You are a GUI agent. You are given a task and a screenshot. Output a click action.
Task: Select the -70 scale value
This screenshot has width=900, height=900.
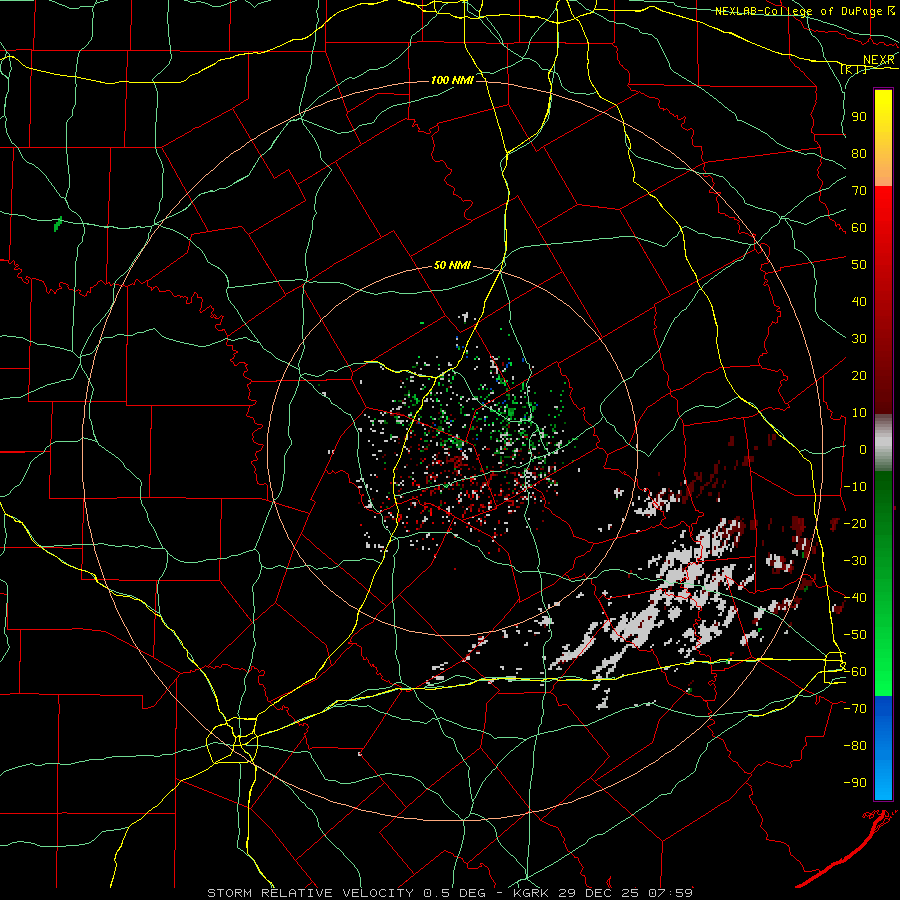(x=856, y=709)
